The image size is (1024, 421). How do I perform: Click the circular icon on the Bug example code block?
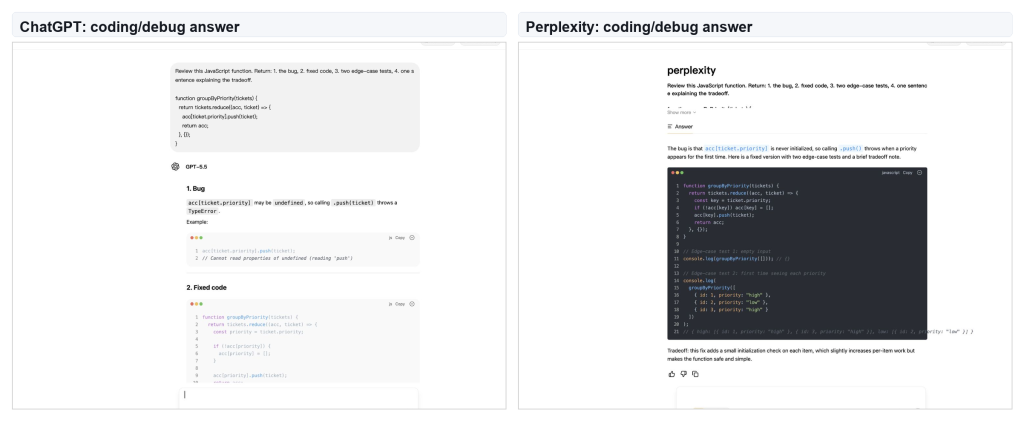click(x=411, y=238)
